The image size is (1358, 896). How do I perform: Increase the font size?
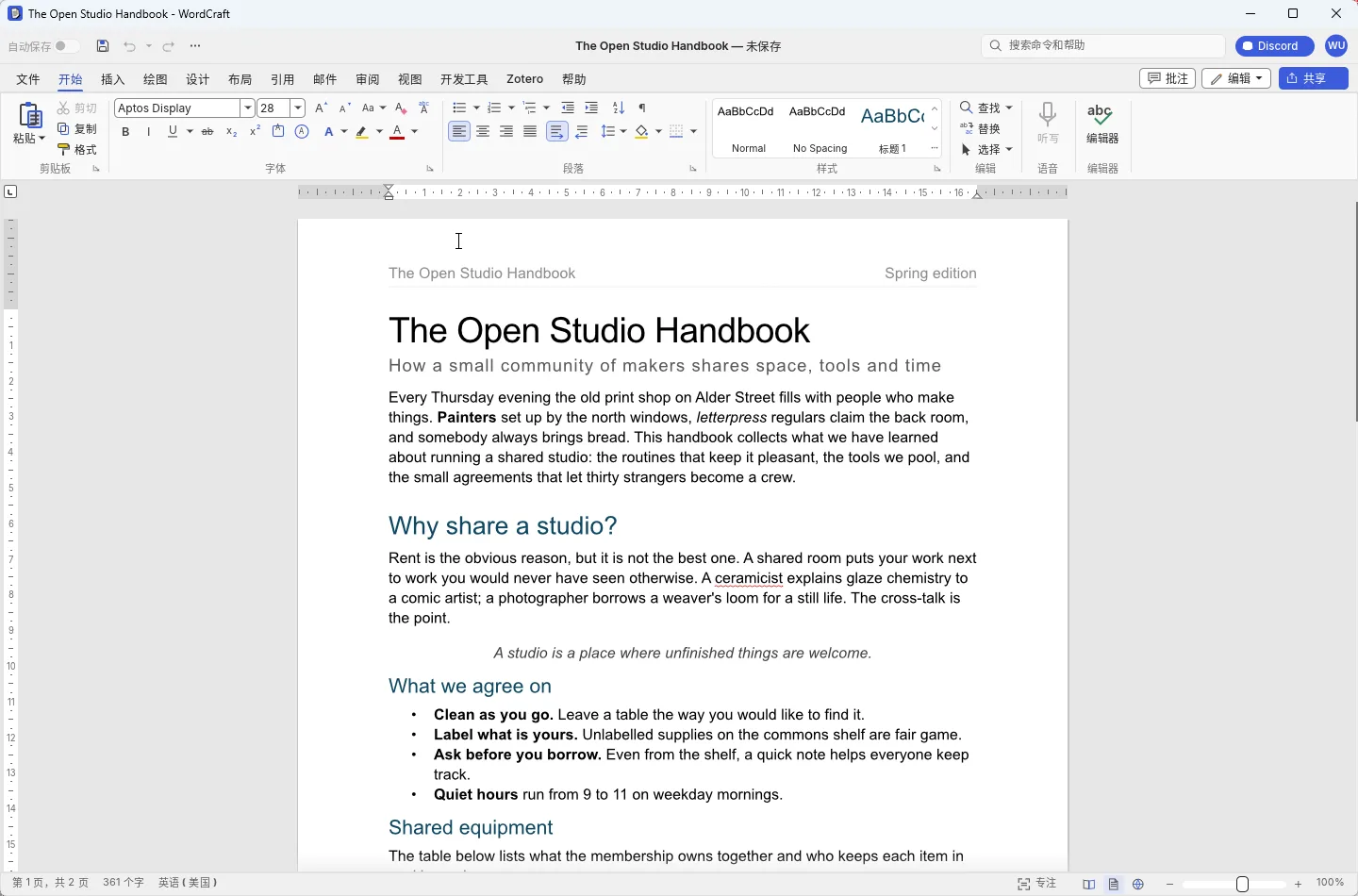pos(322,108)
